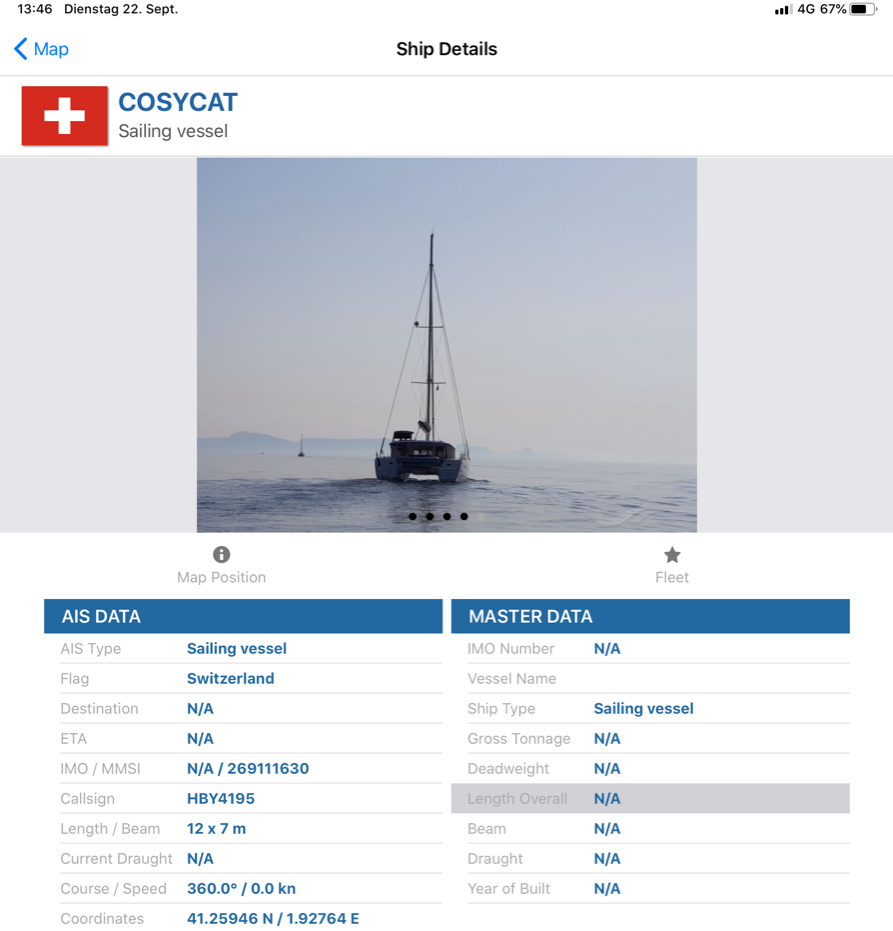The width and height of the screenshot is (893, 931).
Task: Select the highlighted Length Overall row
Action: pyautogui.click(x=650, y=799)
